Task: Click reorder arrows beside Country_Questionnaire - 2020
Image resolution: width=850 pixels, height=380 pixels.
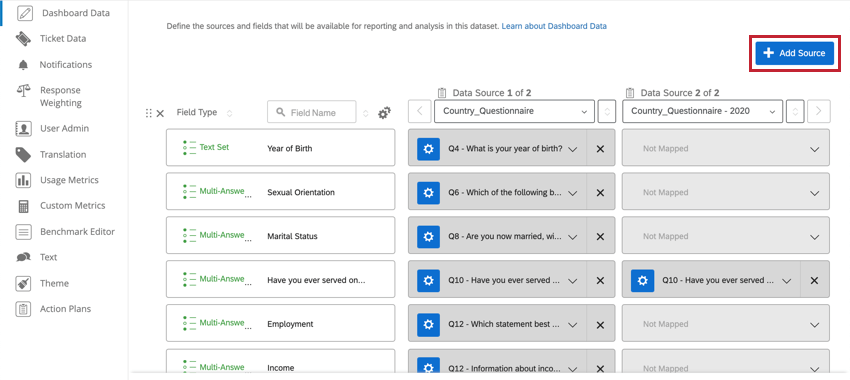Action: (795, 112)
